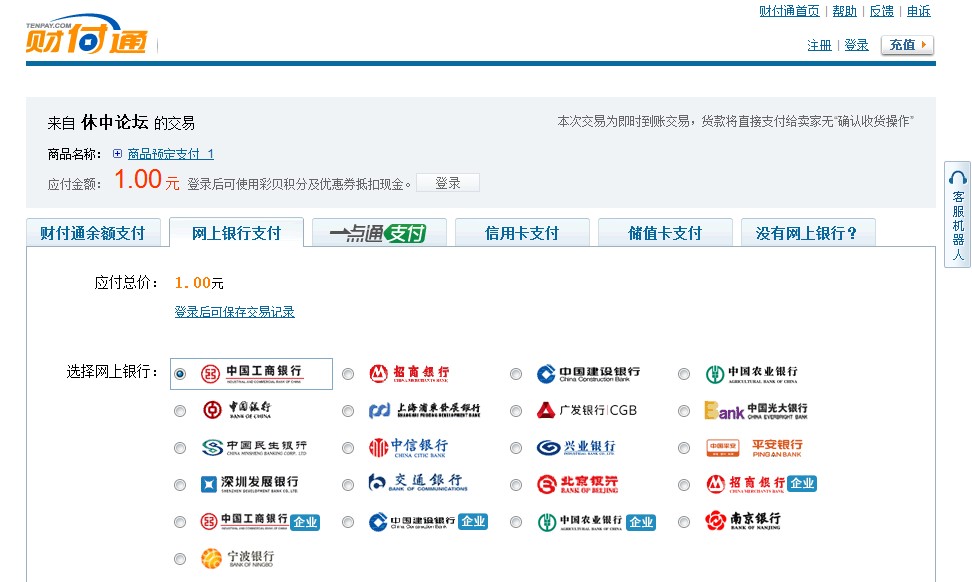This screenshot has height=582, width=972.
Task: Select the 招商银行 personal radio button
Action: tap(348, 374)
